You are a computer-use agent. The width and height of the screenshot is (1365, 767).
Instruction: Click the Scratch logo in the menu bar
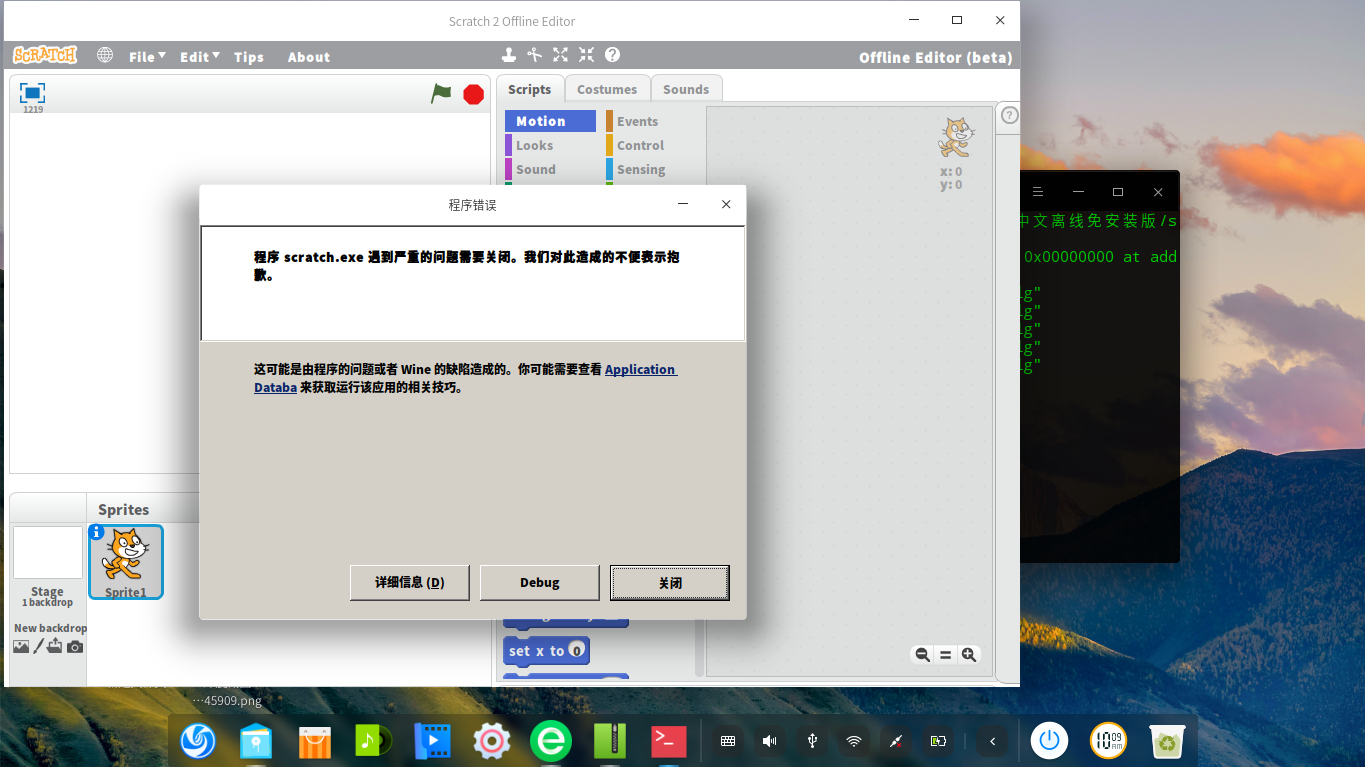coord(44,55)
